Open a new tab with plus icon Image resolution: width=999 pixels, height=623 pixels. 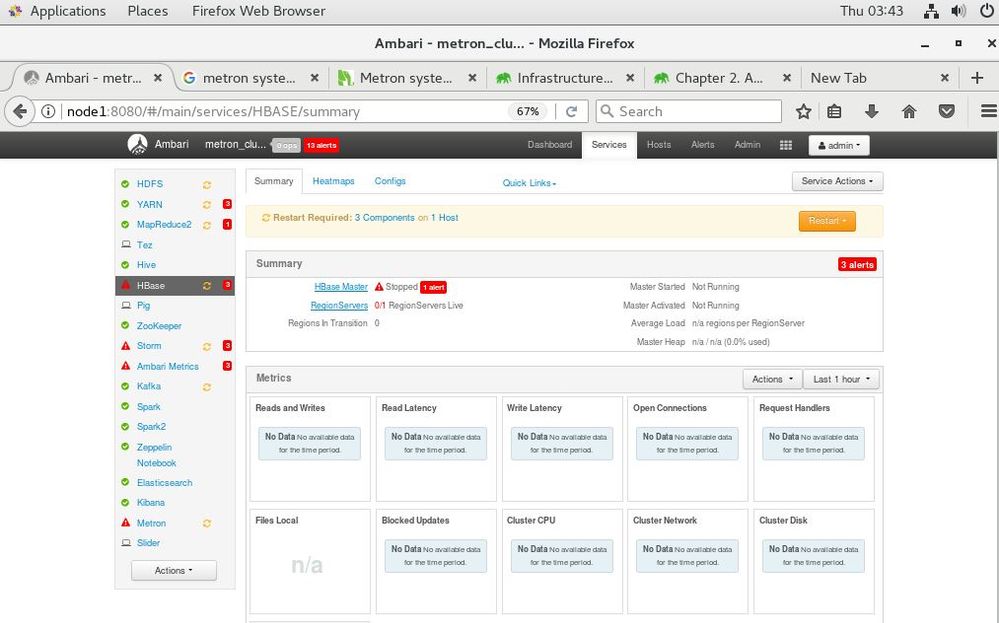977,78
